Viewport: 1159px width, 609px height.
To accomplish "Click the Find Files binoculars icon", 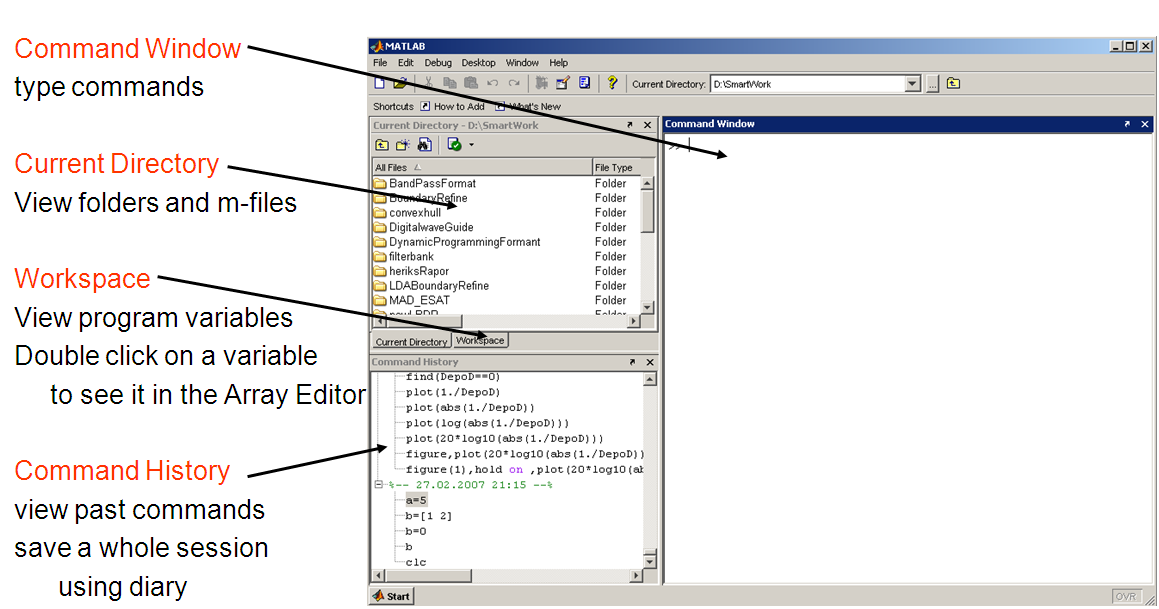I will pos(425,145).
